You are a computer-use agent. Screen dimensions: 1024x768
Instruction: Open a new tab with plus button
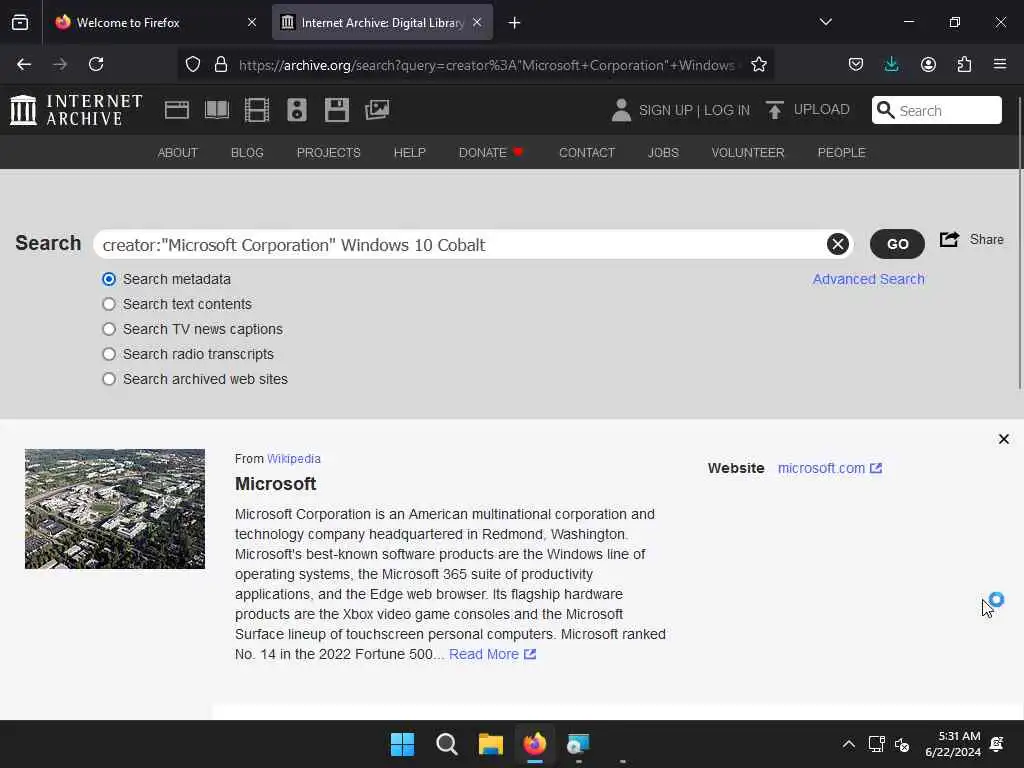(x=515, y=23)
